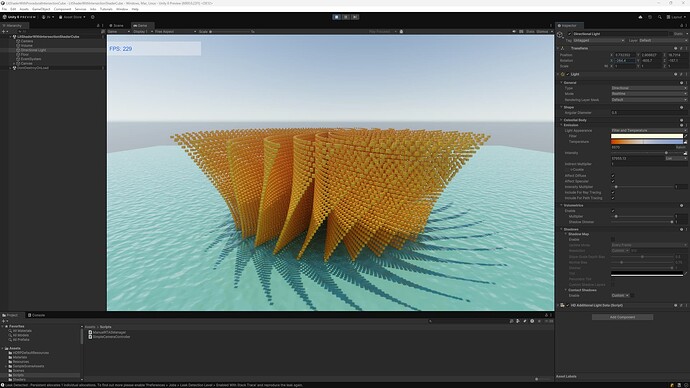Select Floor in the Hierarchy

pyautogui.click(x=25, y=55)
